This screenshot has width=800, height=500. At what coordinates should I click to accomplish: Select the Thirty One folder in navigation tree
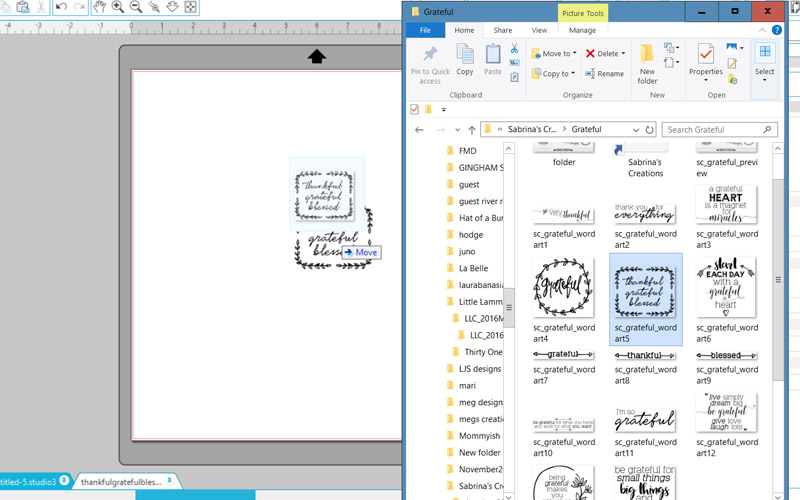click(x=483, y=352)
